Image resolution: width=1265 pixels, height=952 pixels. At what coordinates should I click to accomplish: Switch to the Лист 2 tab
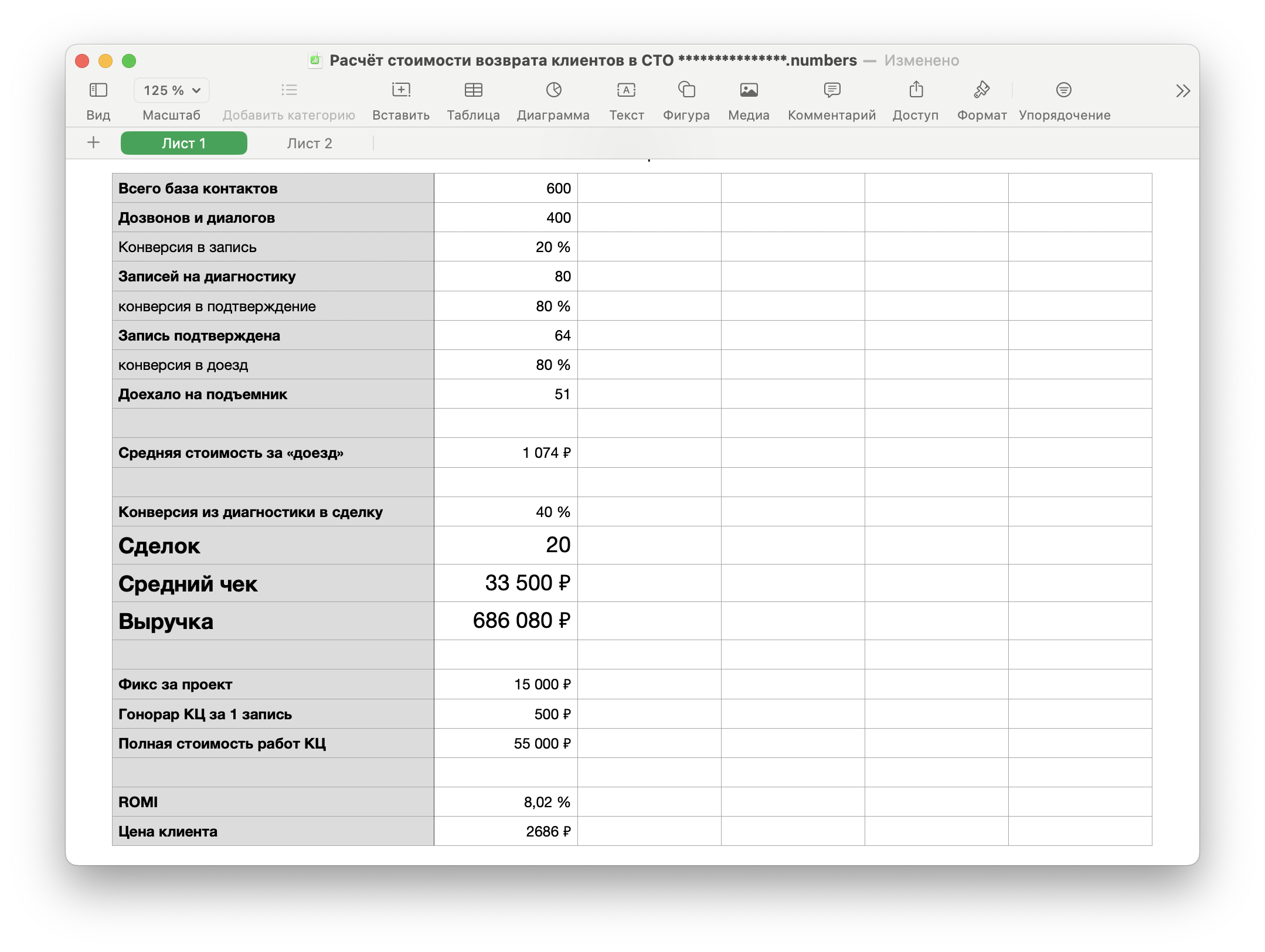pos(310,143)
